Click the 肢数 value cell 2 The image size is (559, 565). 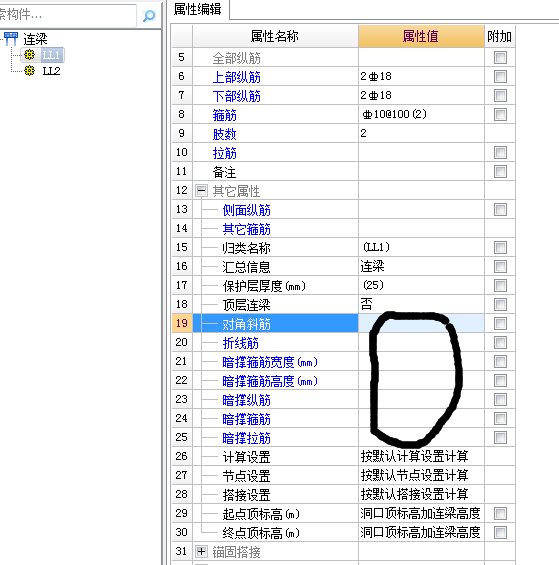[421, 133]
